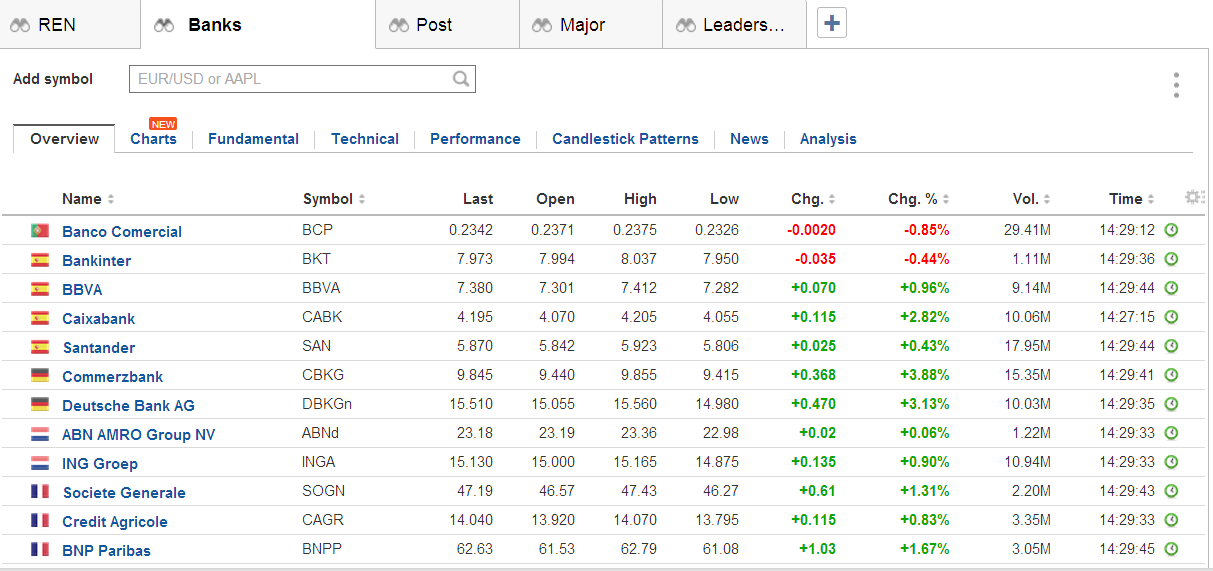Open the Technical tab
This screenshot has width=1213, height=571.
point(365,139)
